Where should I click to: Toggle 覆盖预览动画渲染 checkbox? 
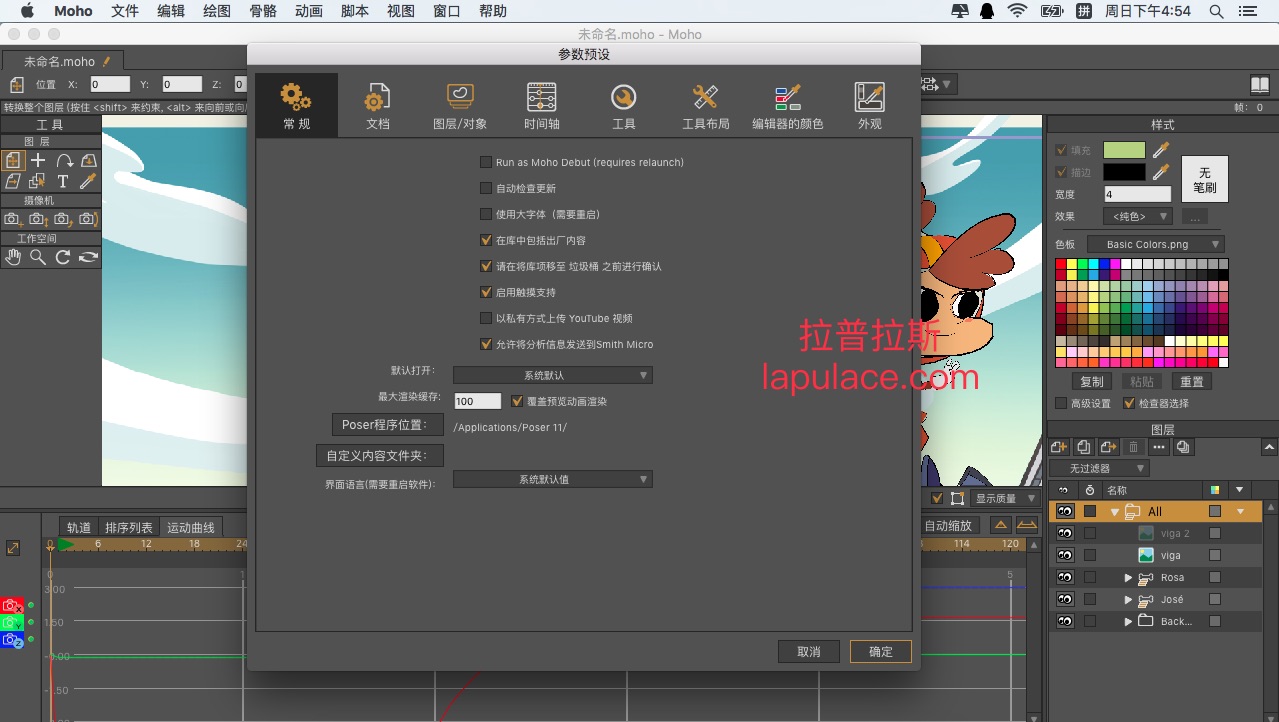pyautogui.click(x=517, y=401)
